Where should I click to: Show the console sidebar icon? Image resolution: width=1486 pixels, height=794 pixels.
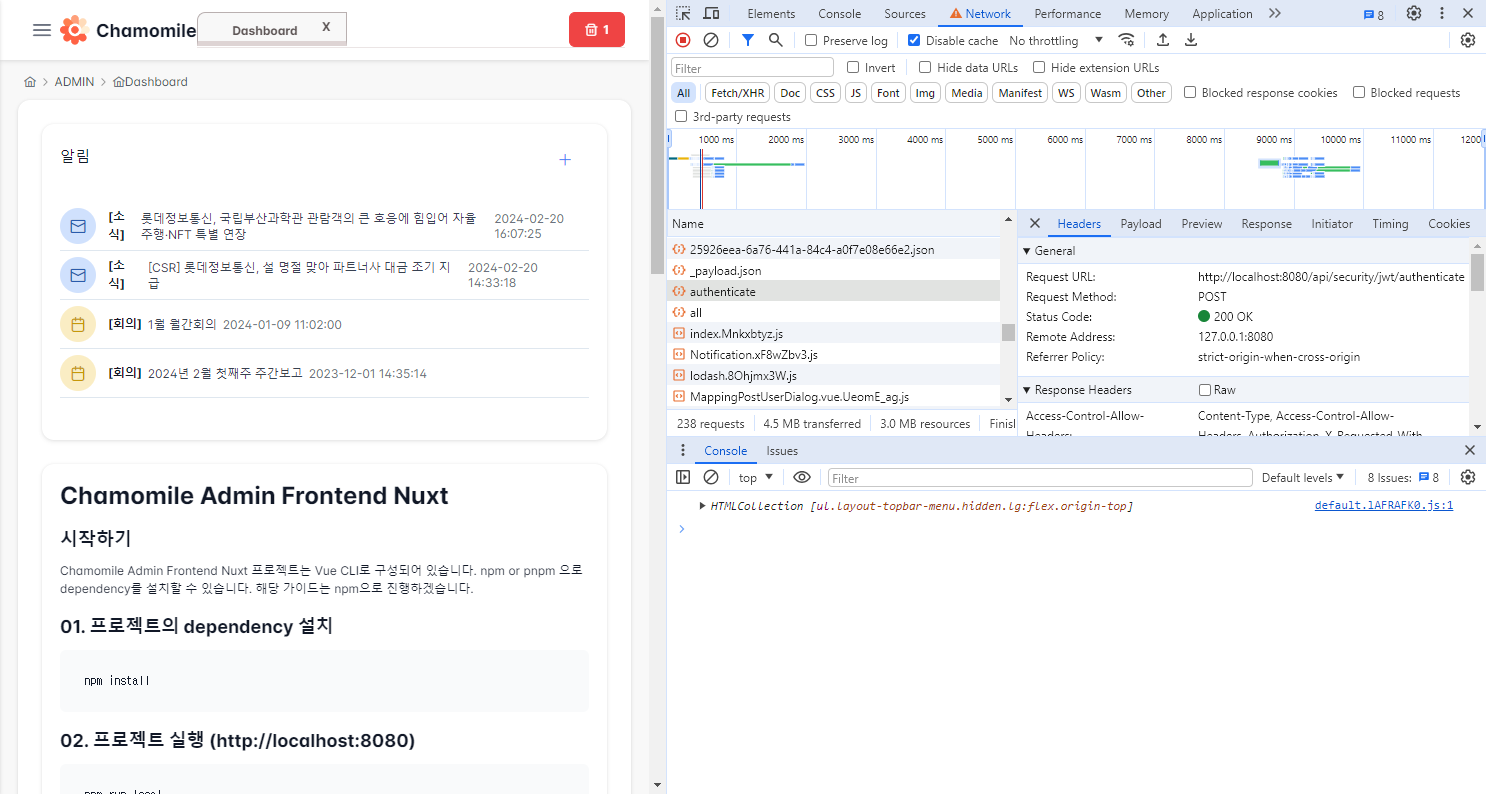click(683, 477)
